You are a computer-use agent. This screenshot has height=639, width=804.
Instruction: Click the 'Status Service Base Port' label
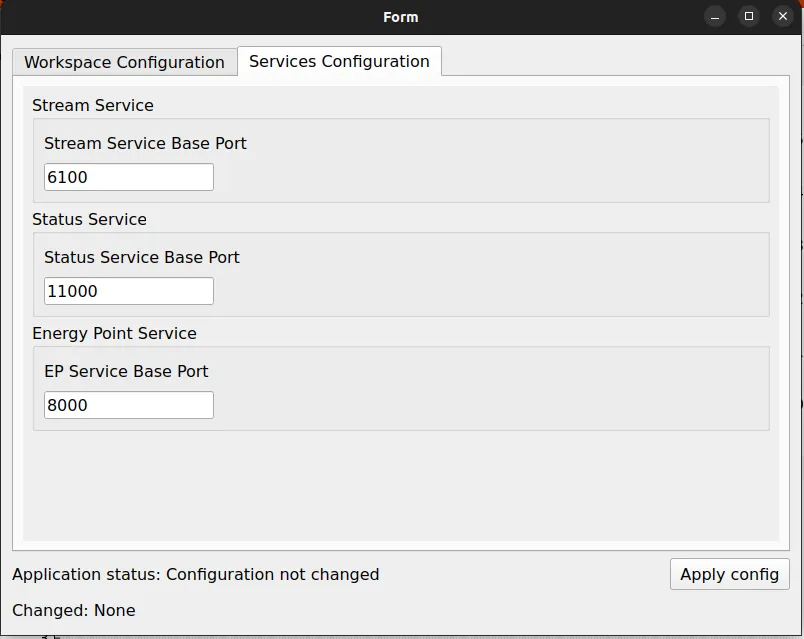pos(142,257)
